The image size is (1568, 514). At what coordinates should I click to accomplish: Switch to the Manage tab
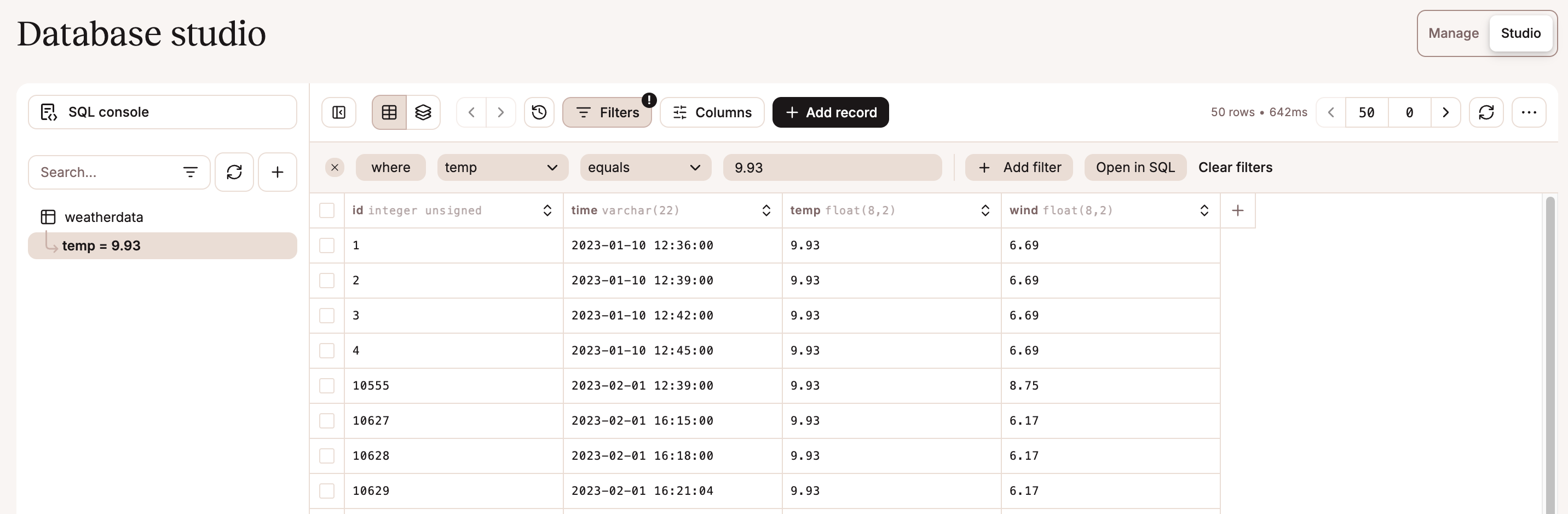click(x=1453, y=33)
